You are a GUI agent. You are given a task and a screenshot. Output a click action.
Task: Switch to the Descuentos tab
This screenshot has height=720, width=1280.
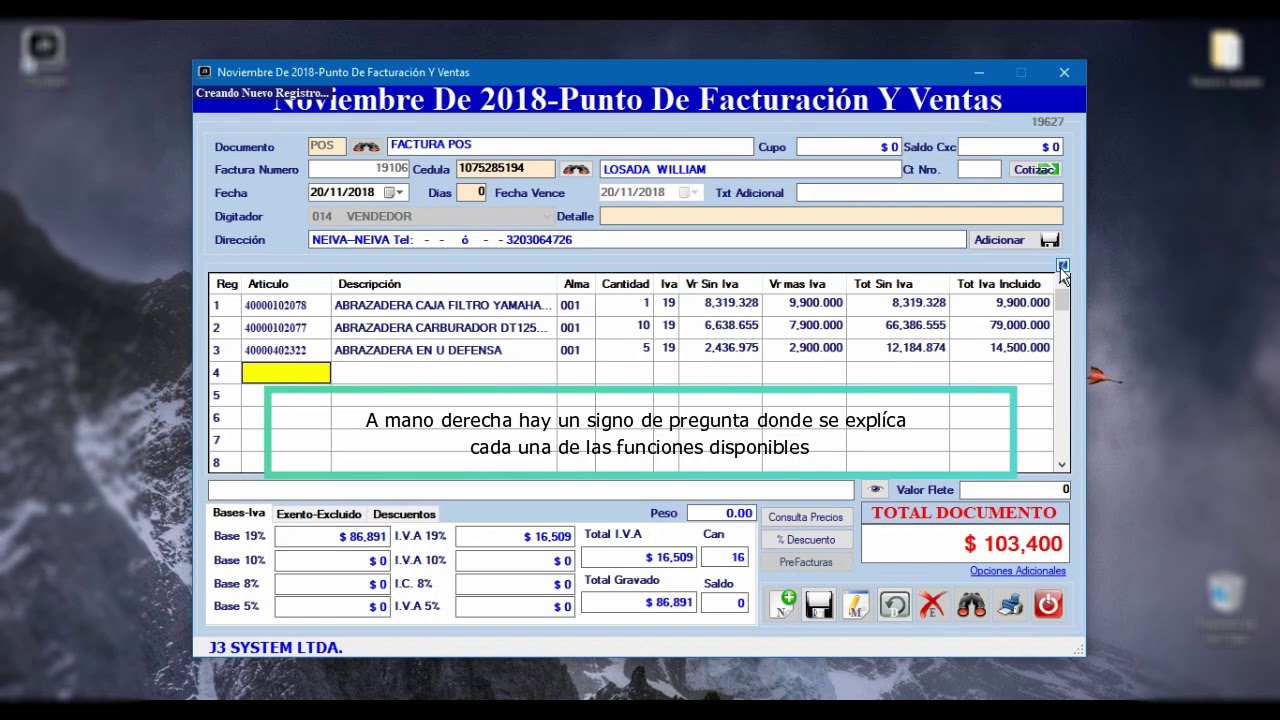pos(404,514)
